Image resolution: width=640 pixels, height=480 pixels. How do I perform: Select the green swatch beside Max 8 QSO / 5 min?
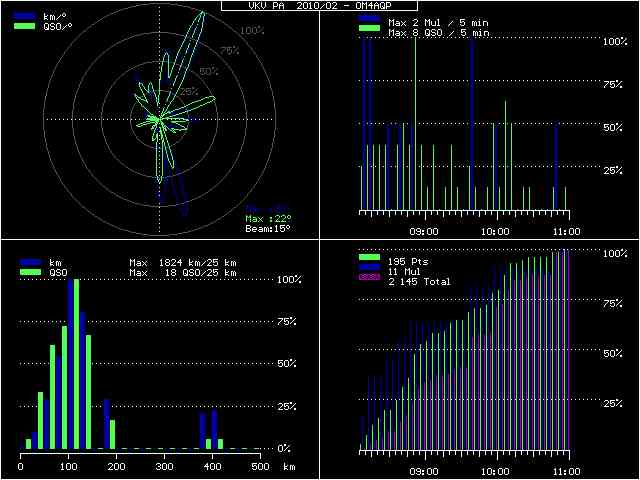(x=369, y=28)
